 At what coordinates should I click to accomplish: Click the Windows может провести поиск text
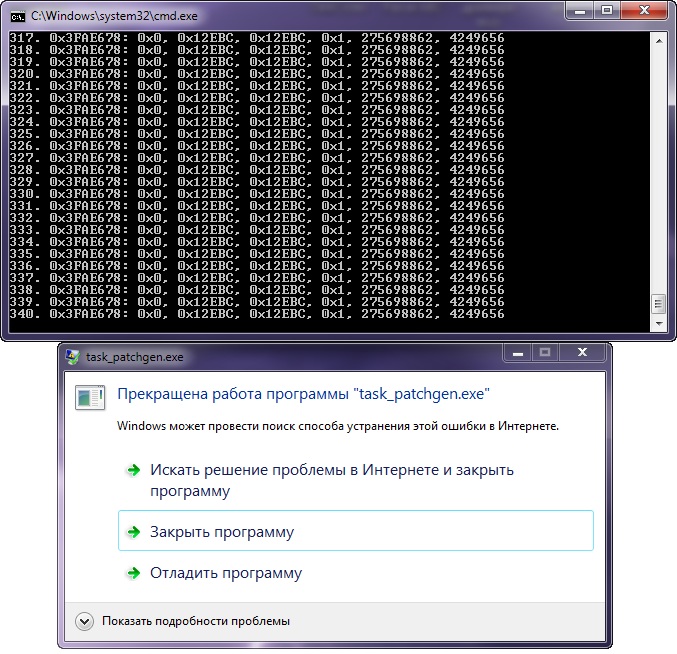(338, 426)
